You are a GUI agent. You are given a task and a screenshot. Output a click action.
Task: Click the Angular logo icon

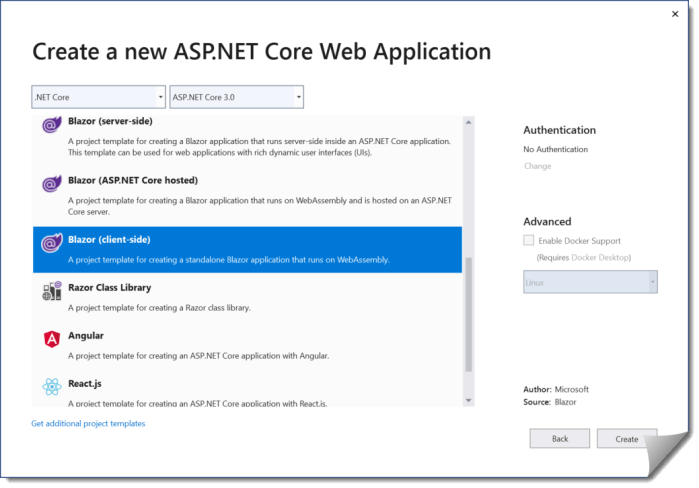click(52, 339)
